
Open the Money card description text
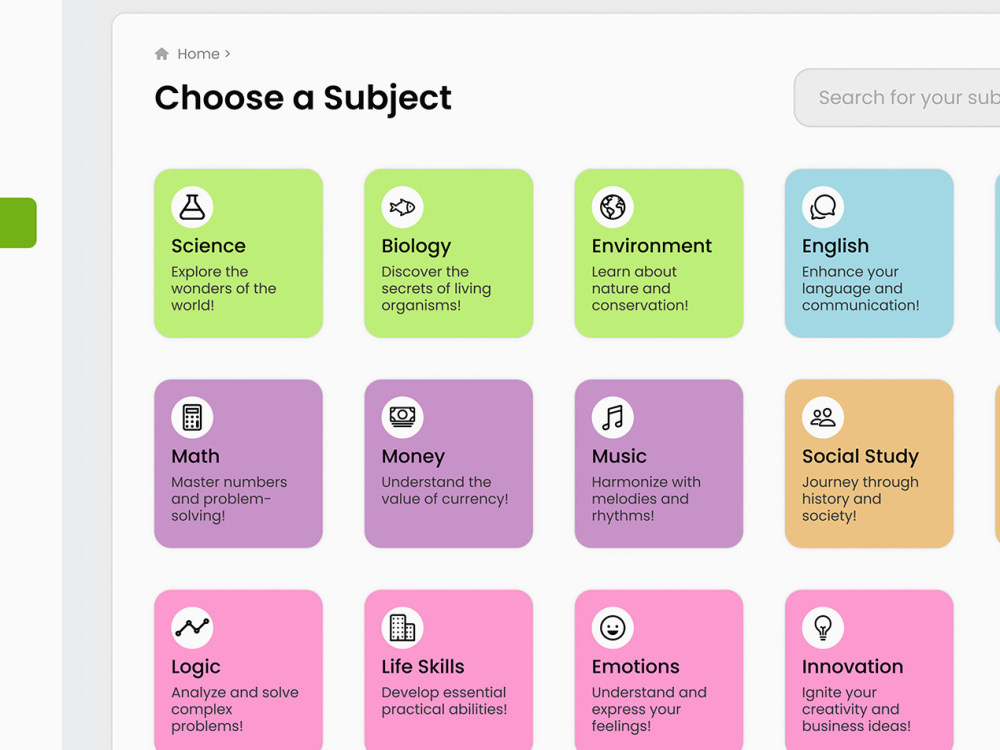(445, 490)
